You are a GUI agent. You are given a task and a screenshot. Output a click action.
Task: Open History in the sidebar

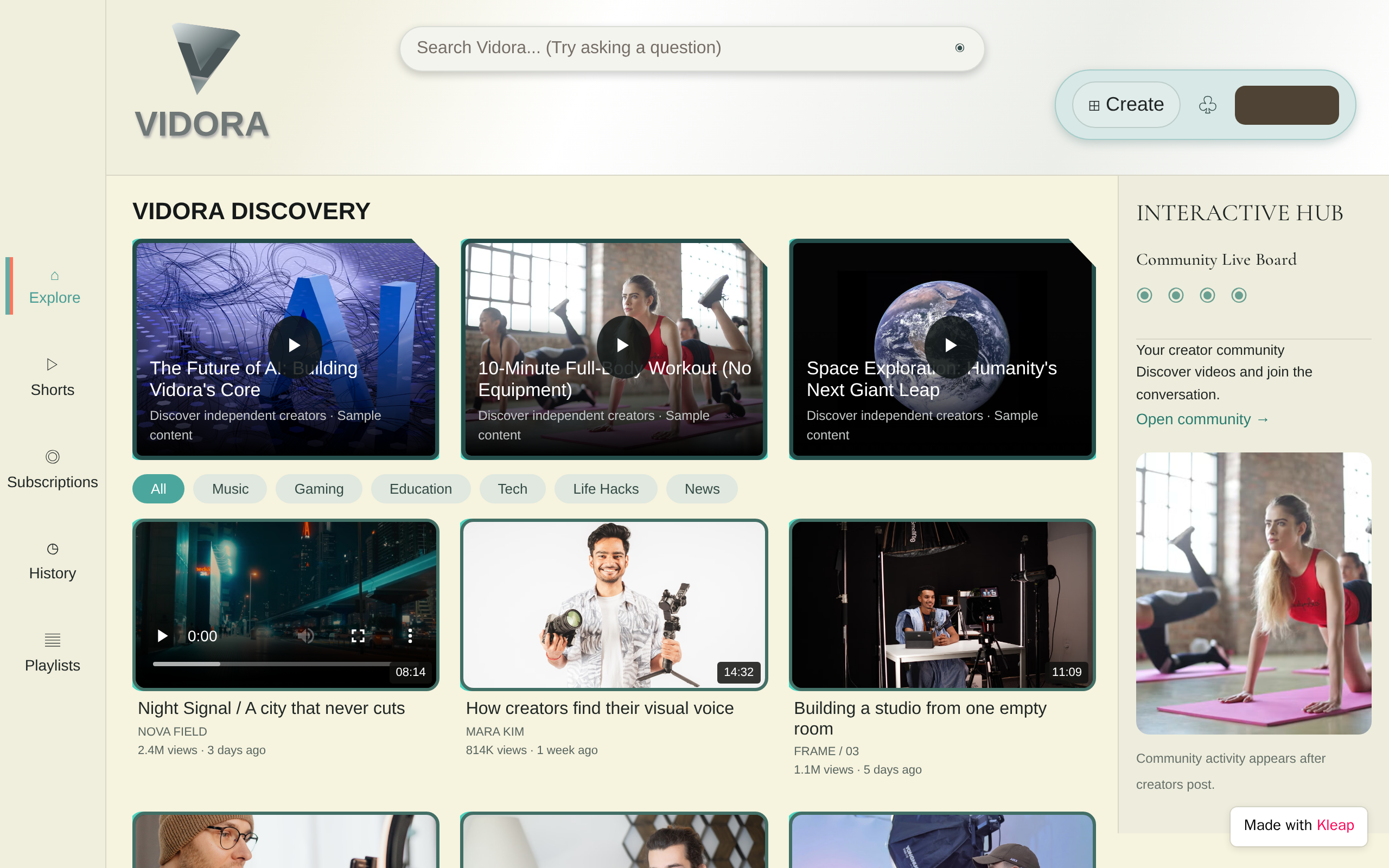[x=52, y=561]
